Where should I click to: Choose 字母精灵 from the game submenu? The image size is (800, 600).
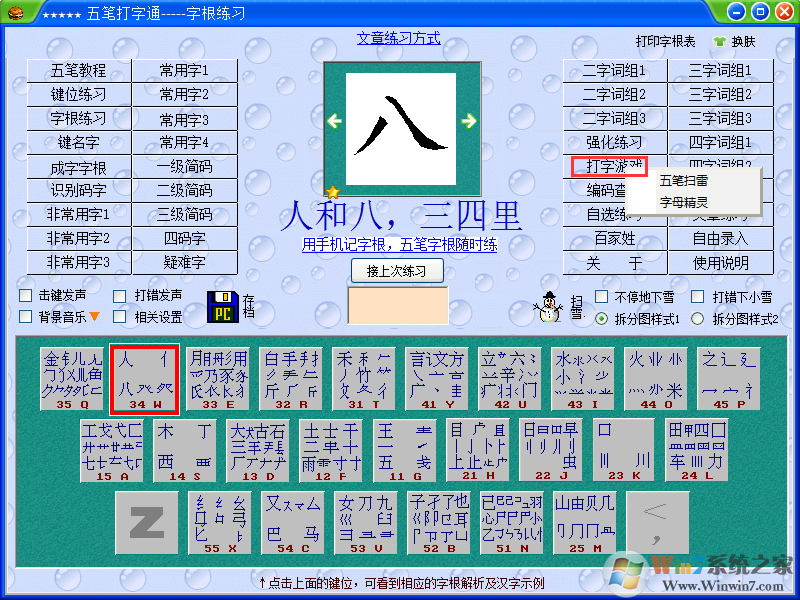pos(685,203)
